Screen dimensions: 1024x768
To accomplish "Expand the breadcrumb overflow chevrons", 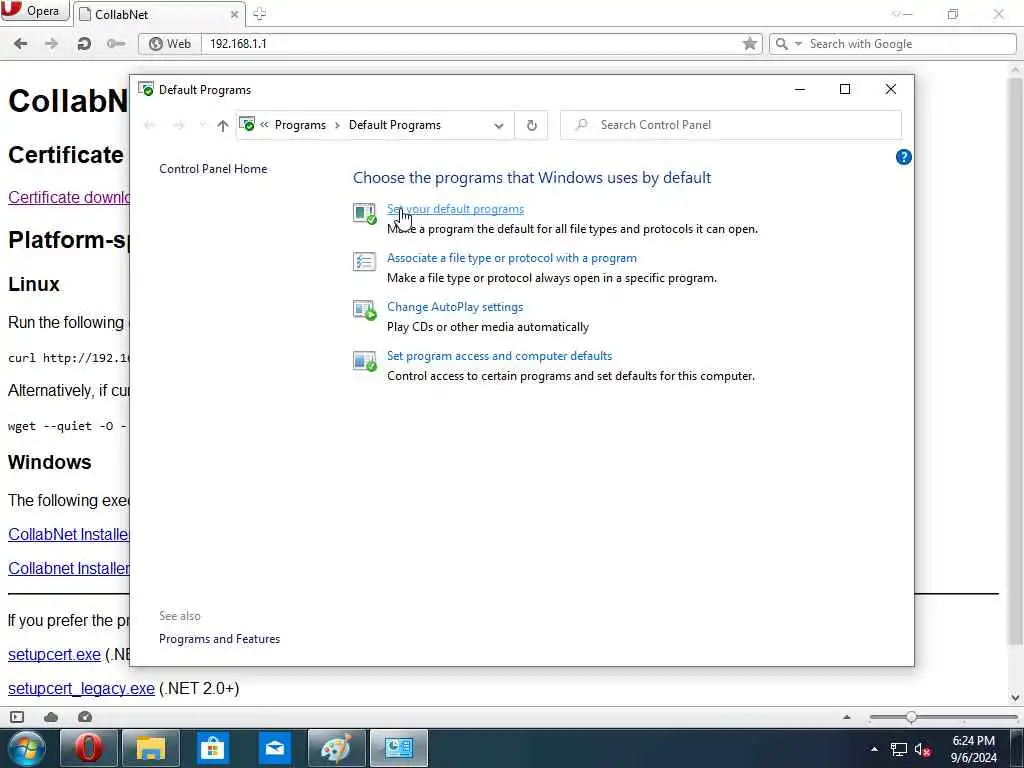I will [264, 125].
